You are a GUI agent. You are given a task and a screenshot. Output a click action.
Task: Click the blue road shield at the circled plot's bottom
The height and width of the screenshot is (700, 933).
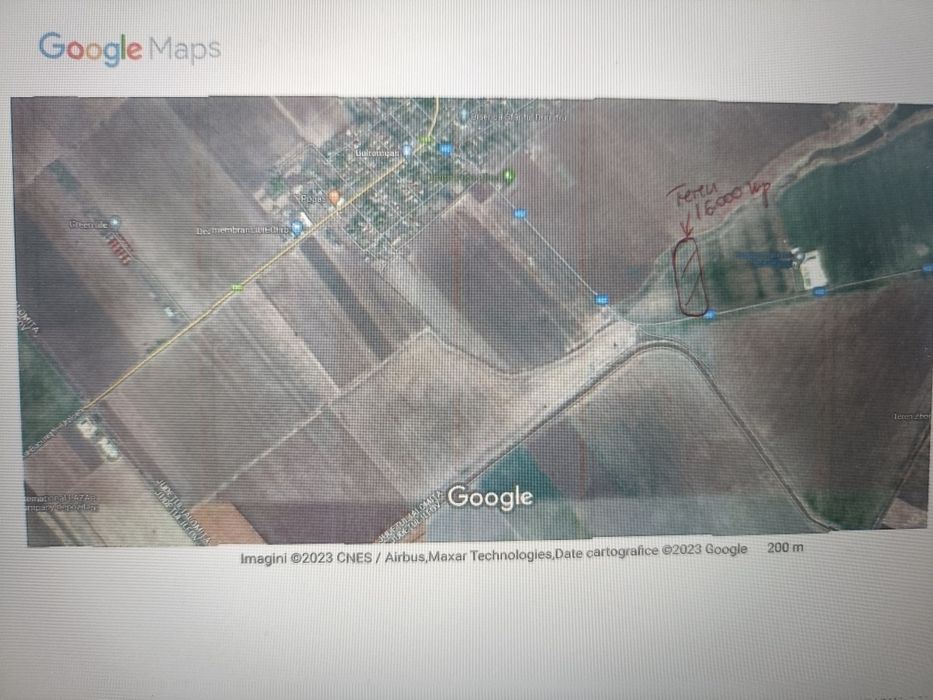coord(709,315)
